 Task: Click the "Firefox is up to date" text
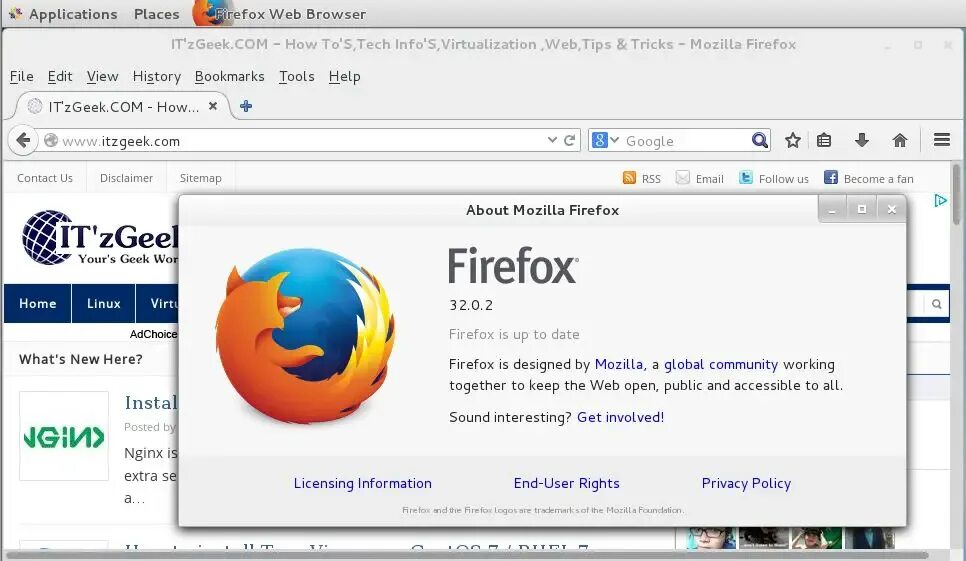pos(514,334)
